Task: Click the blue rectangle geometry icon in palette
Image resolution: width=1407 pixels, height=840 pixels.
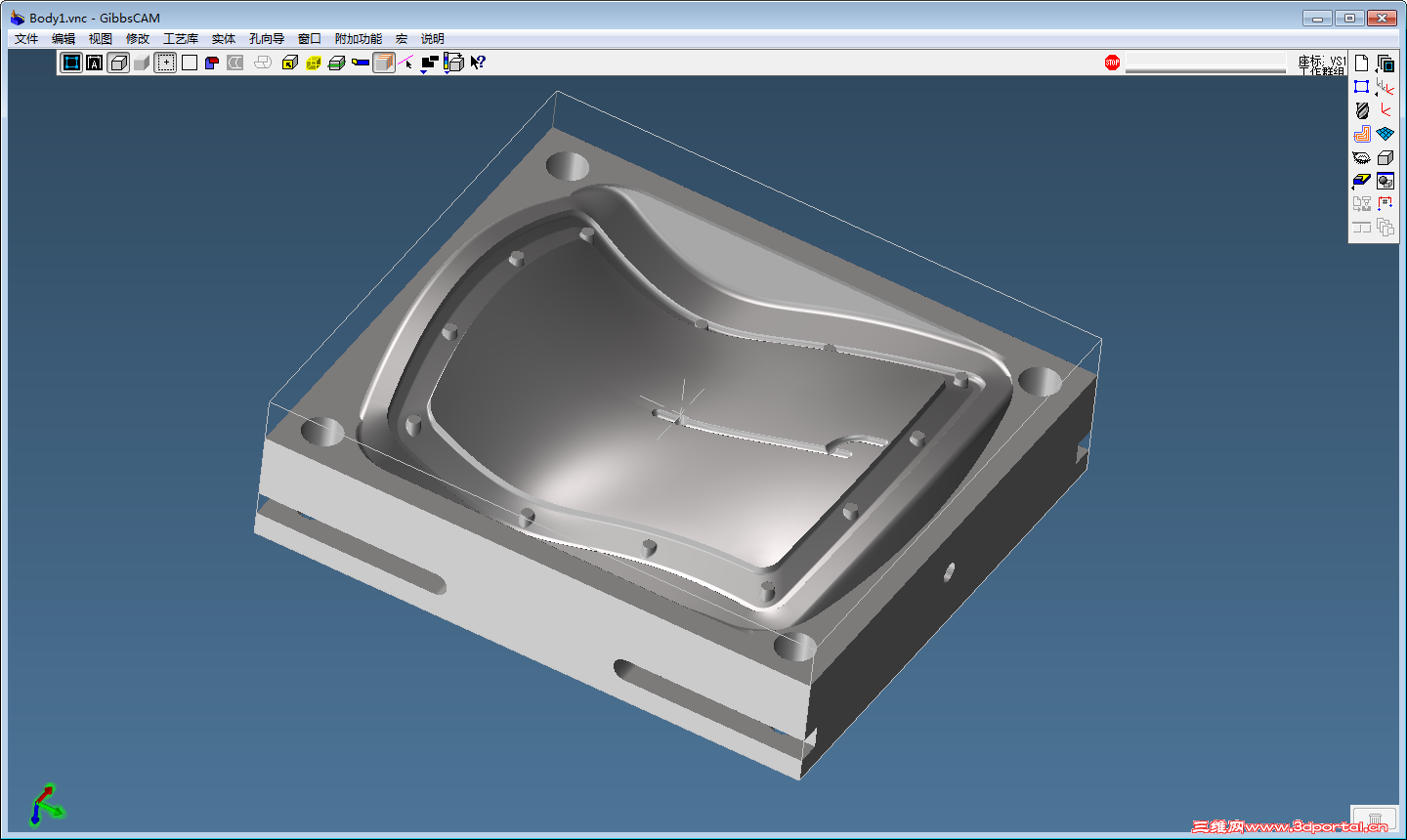Action: click(1361, 87)
